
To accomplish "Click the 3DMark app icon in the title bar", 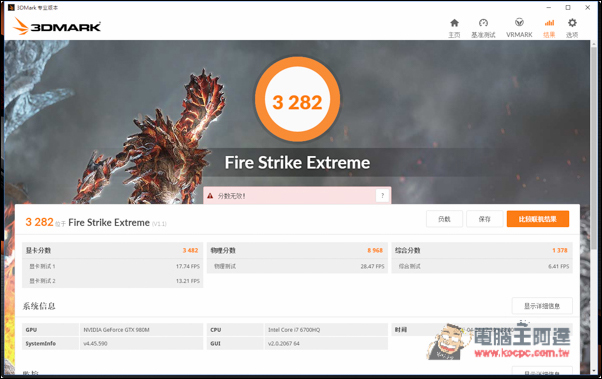I will [x=12, y=7].
